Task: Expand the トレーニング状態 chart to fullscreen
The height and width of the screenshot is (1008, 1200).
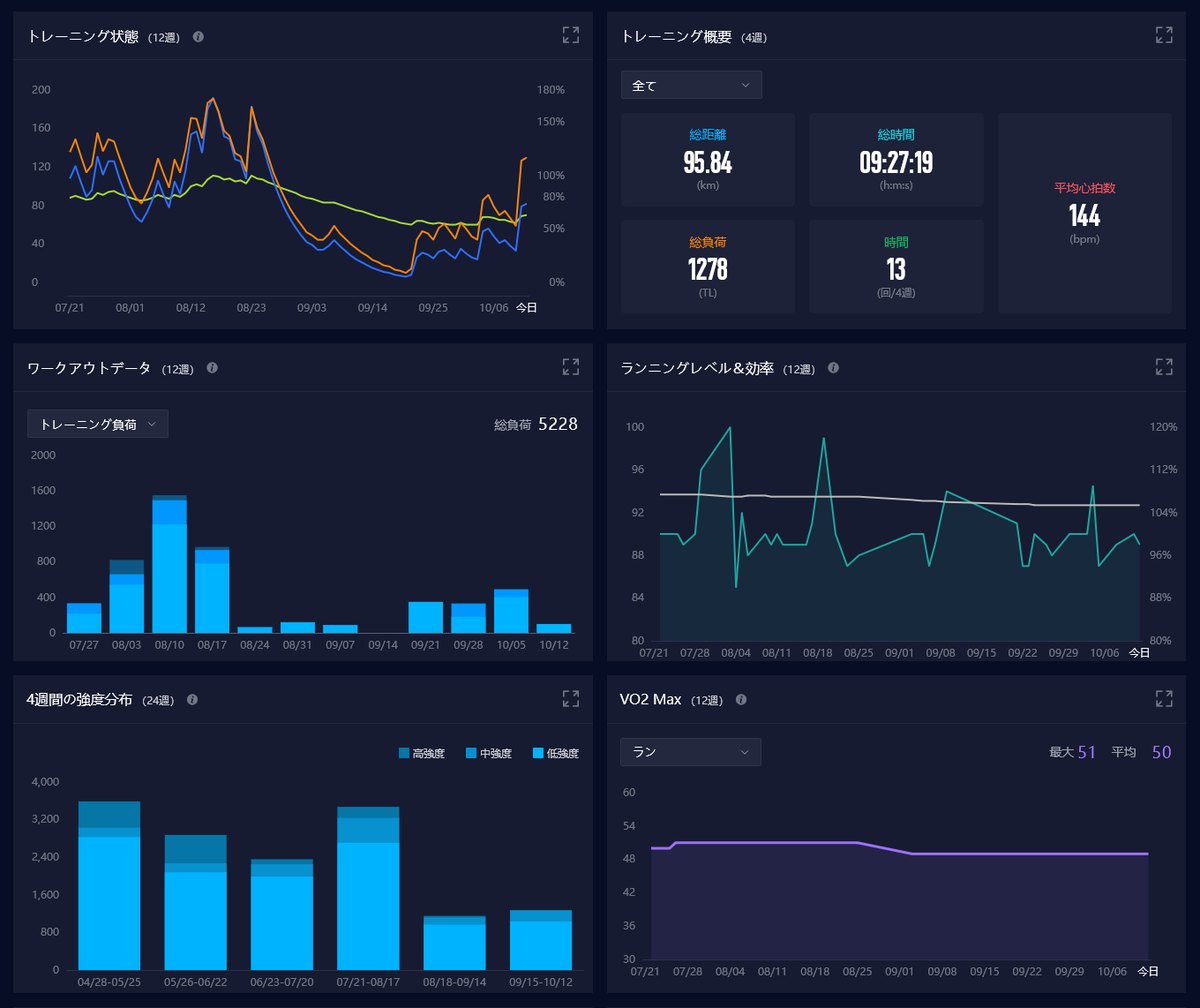Action: [571, 35]
